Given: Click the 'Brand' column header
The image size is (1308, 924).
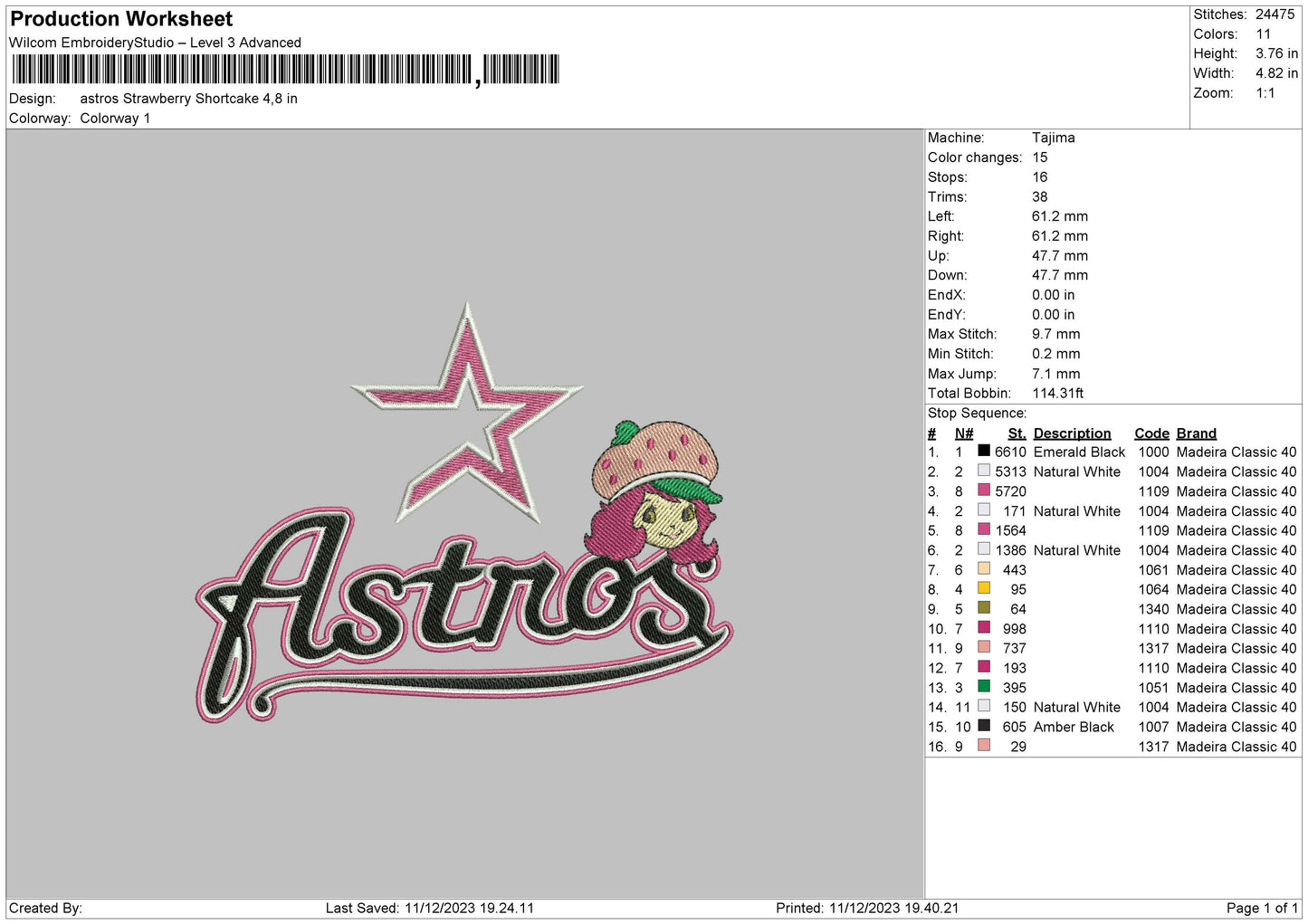Looking at the screenshot, I should coord(1197,433).
